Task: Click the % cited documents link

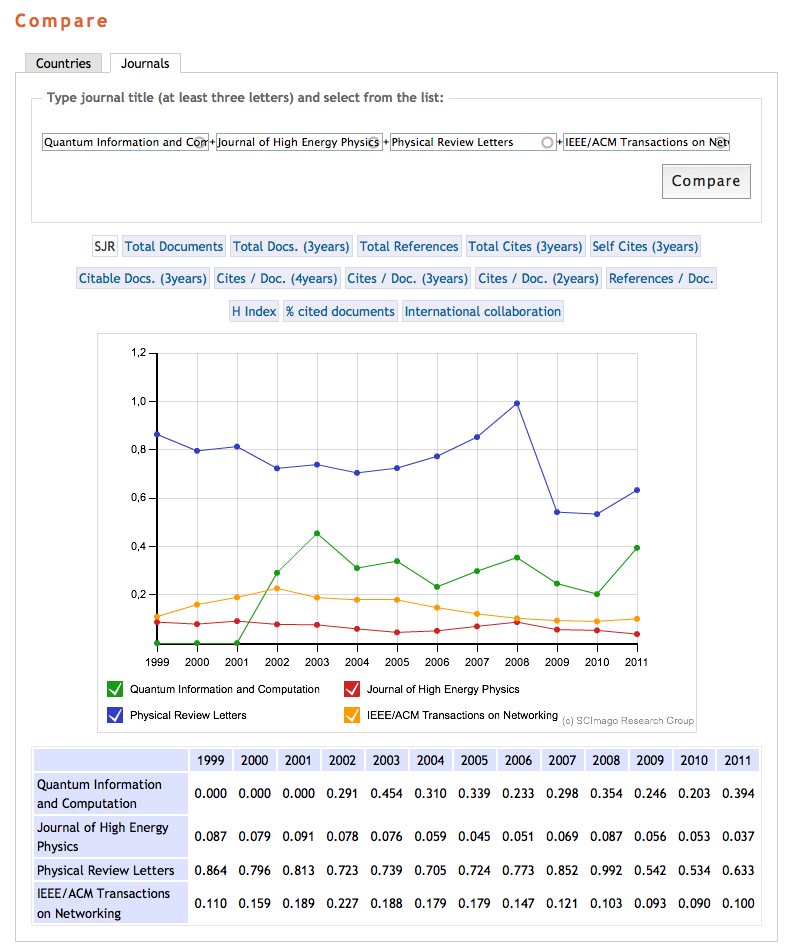Action: (340, 311)
